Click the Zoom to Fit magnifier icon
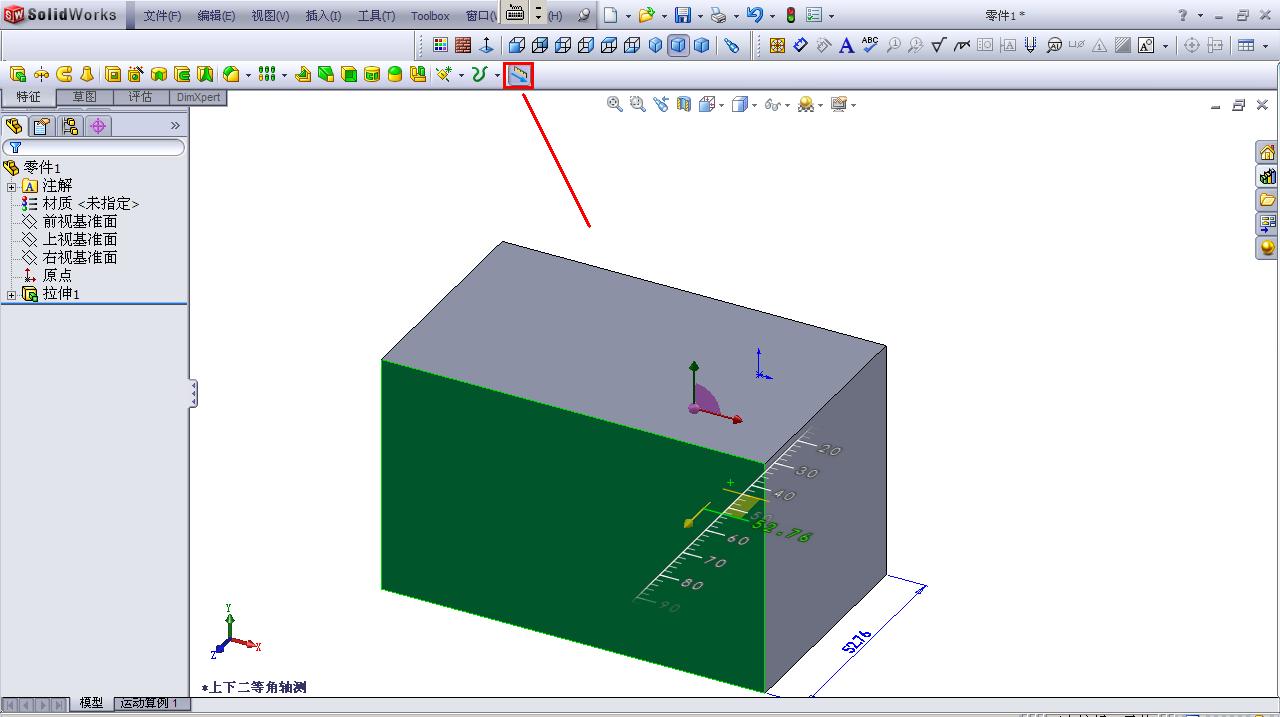1280x717 pixels. coord(615,104)
